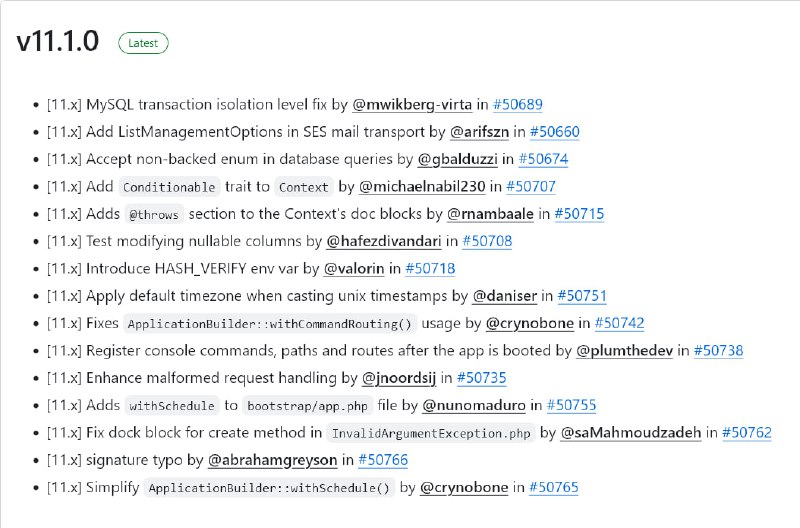Open pull request #50660 link
The image size is (800, 528).
555,132
